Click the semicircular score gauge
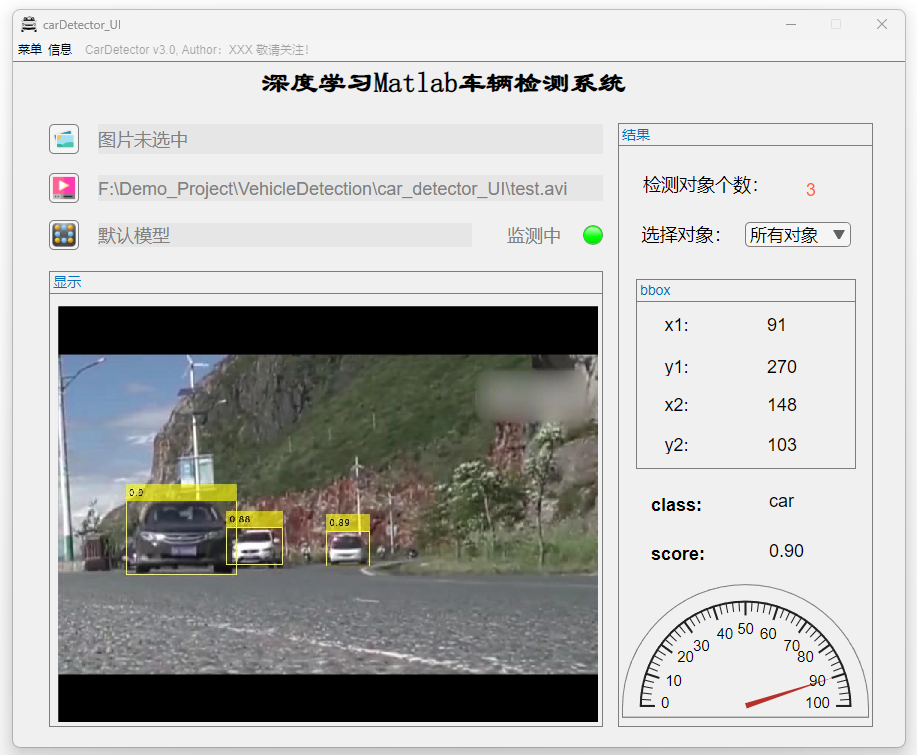Viewport: 917px width, 755px height. pos(745,655)
